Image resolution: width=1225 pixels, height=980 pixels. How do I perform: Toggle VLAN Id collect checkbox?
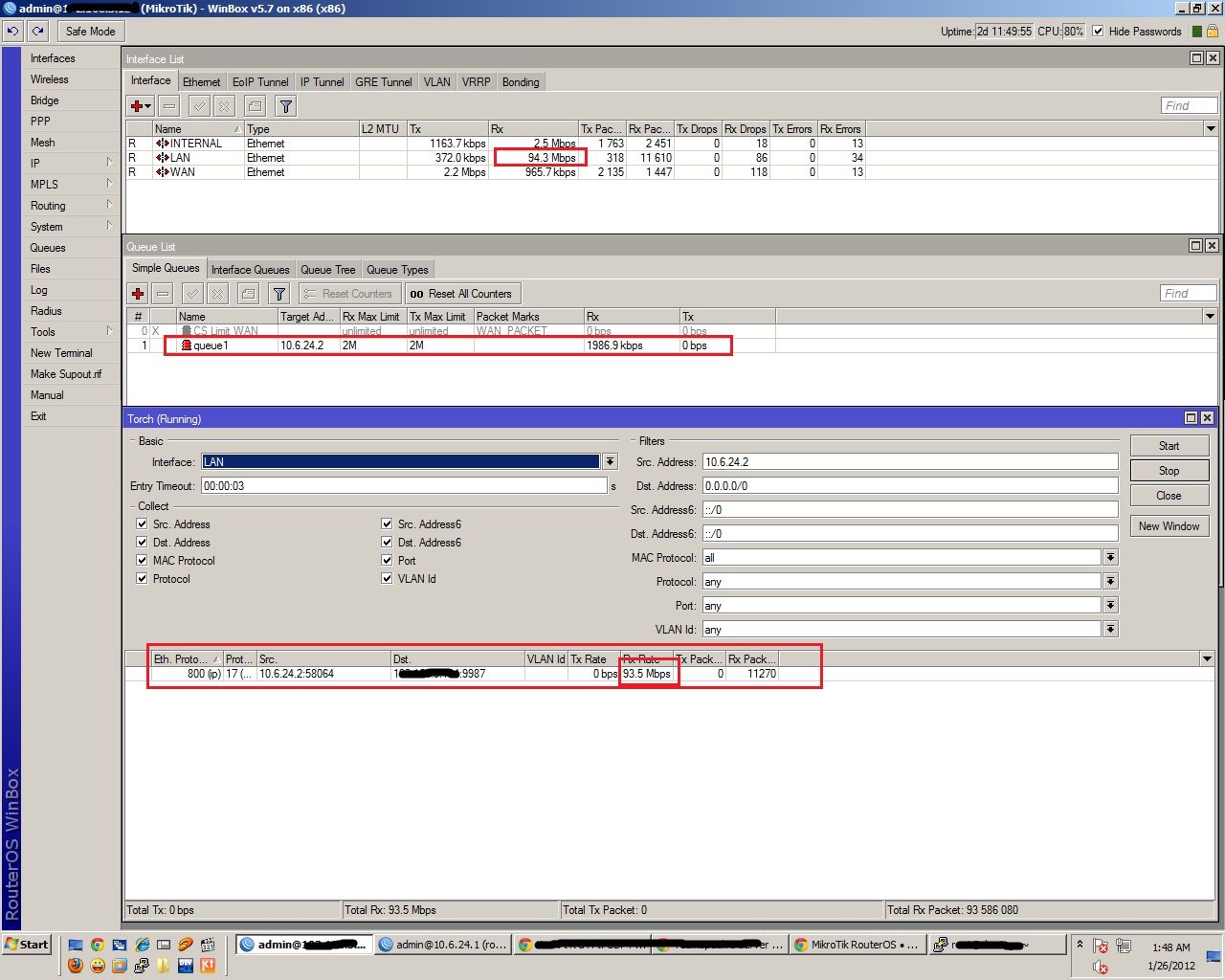(387, 579)
